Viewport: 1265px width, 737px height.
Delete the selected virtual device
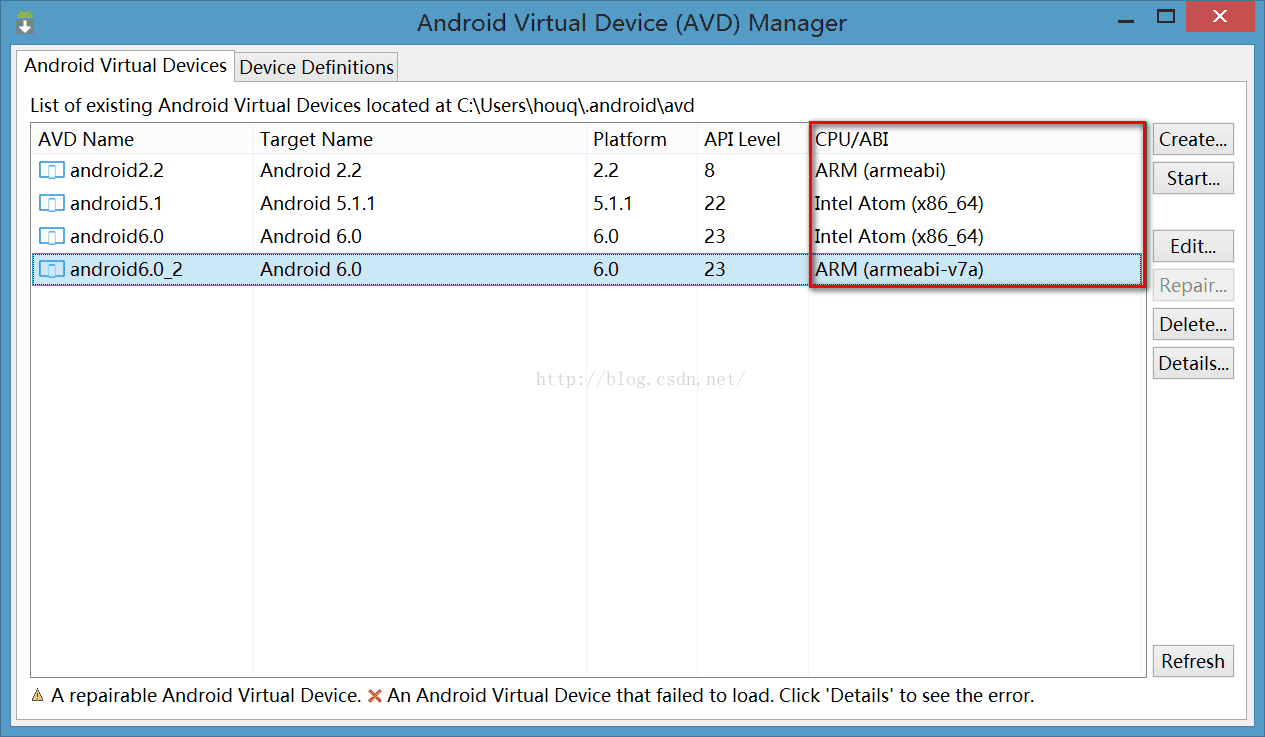click(1193, 324)
